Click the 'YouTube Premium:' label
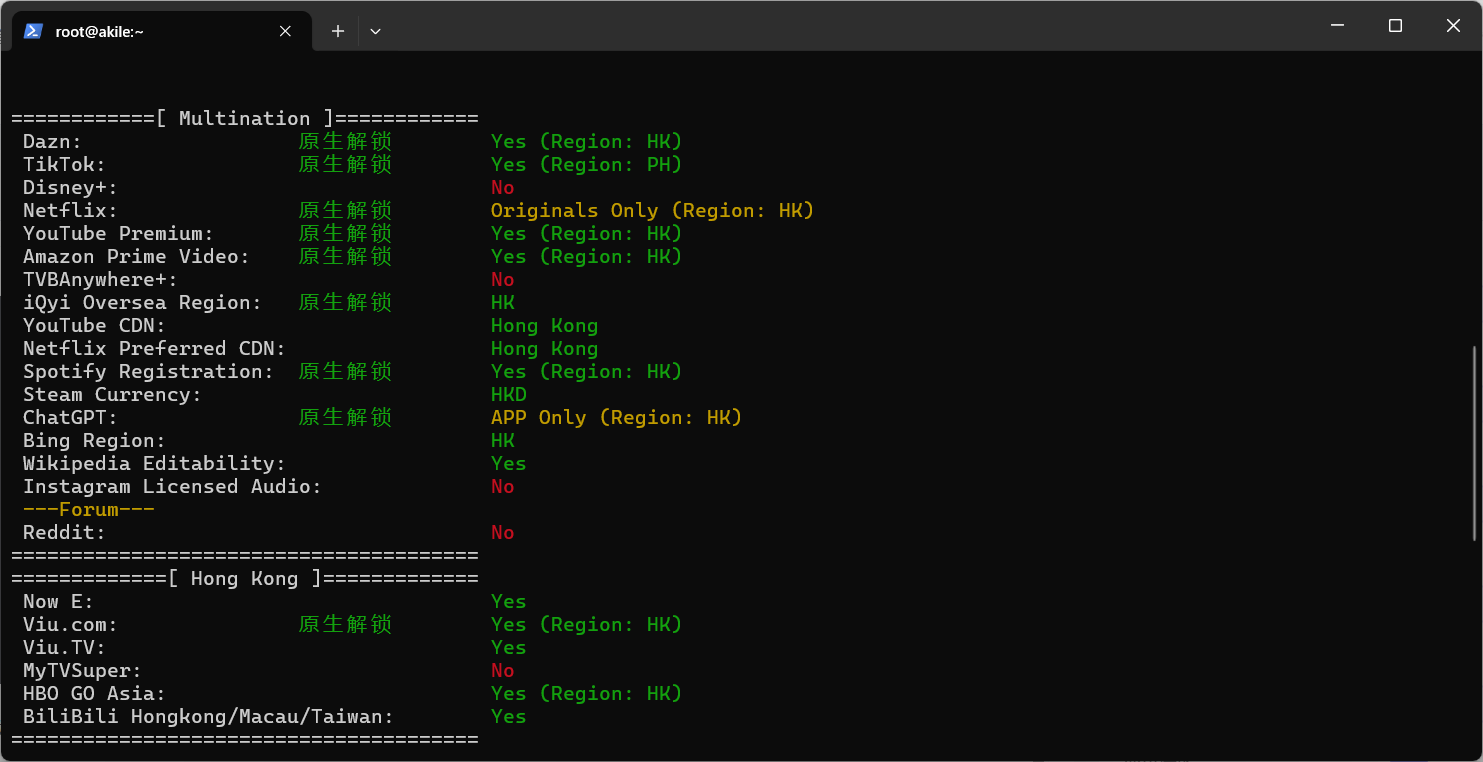Image resolution: width=1483 pixels, height=762 pixels. [x=118, y=233]
